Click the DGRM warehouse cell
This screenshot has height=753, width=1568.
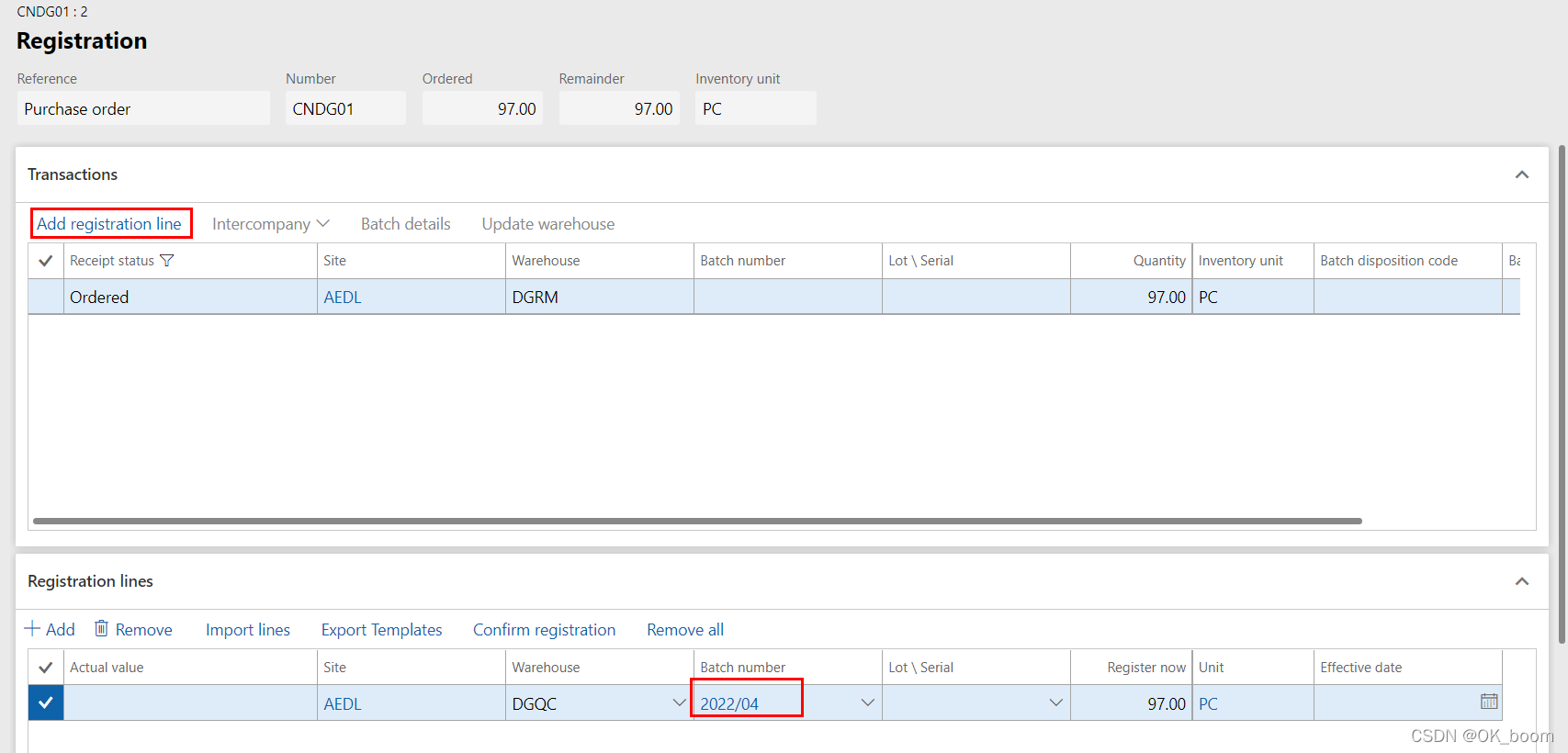tap(600, 297)
